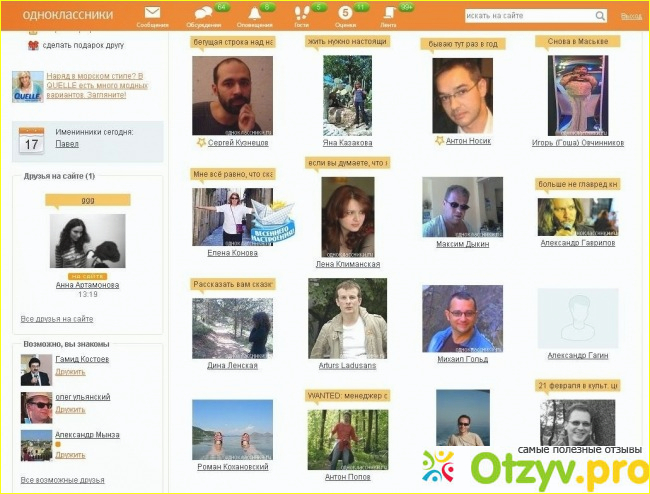
Task: Open the Гости footprints icon
Action: [301, 13]
